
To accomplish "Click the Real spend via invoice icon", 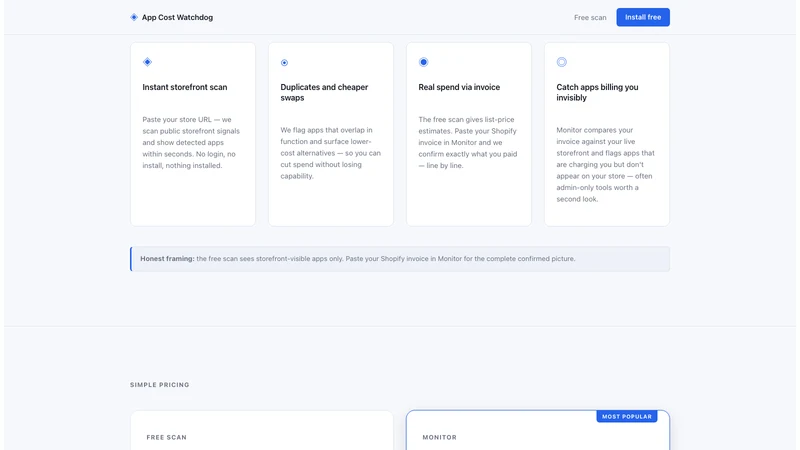I will pyautogui.click(x=423, y=62).
